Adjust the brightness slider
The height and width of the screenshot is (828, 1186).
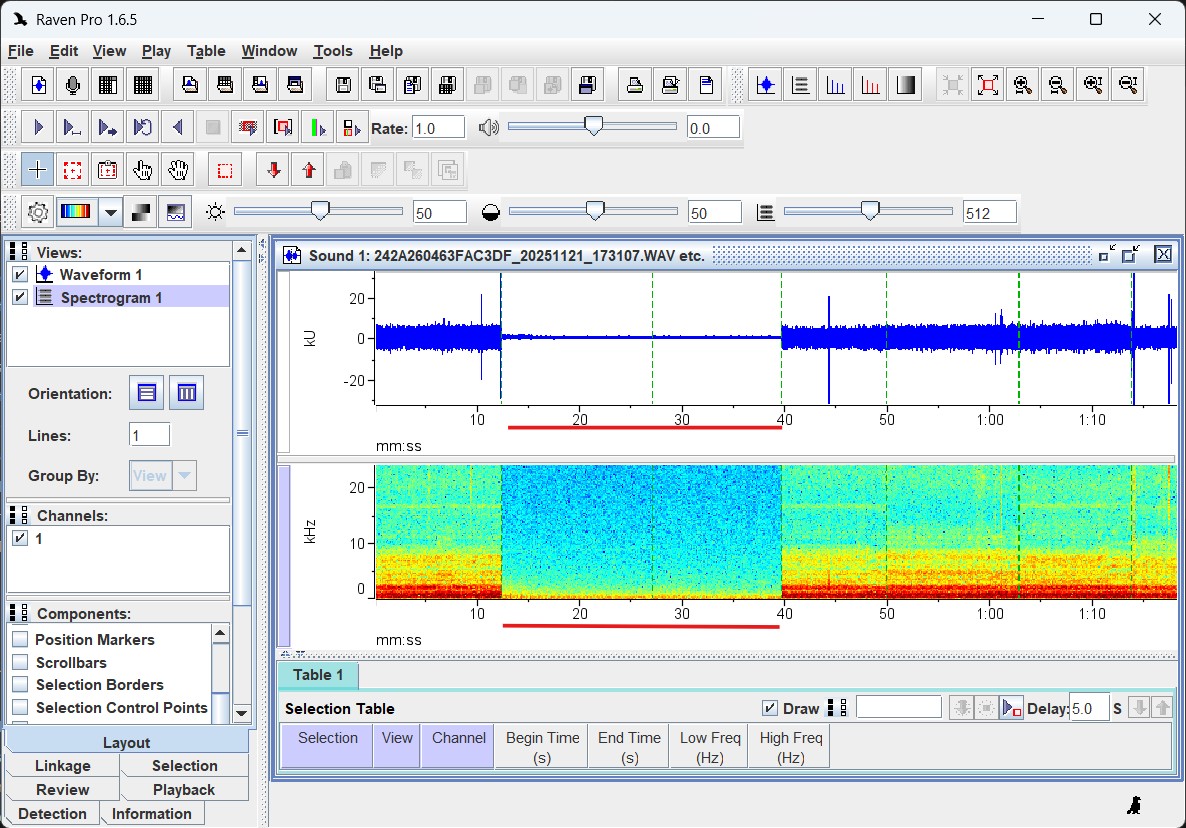click(x=318, y=211)
